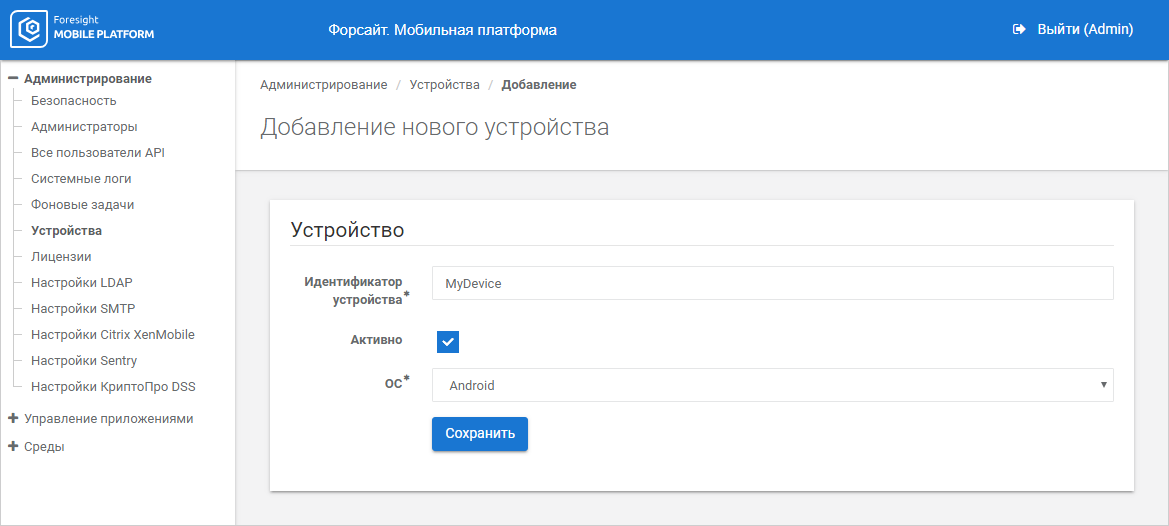The width and height of the screenshot is (1169, 526).
Task: Click the Сохранить button
Action: coord(479,434)
